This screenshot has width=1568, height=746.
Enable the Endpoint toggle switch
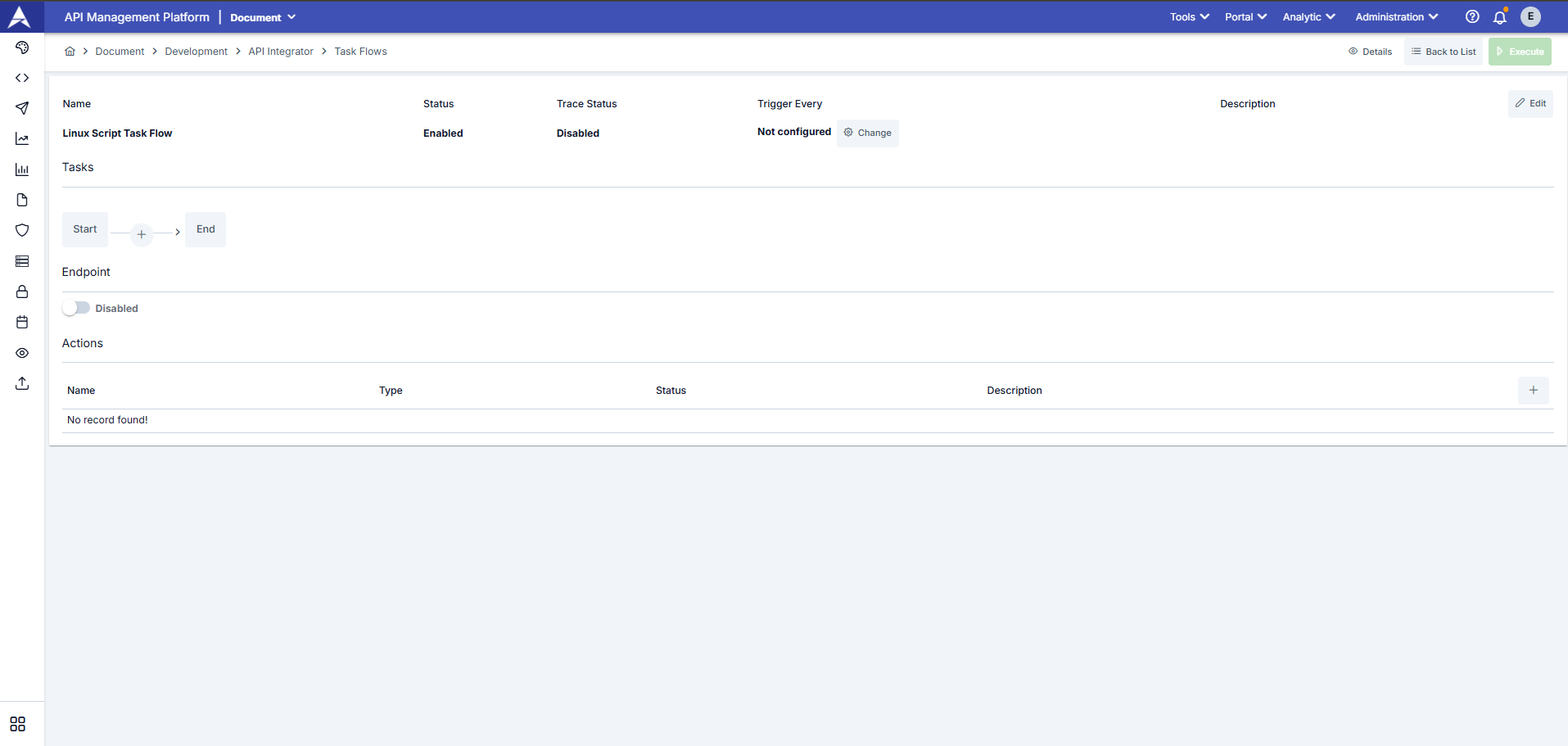(76, 308)
